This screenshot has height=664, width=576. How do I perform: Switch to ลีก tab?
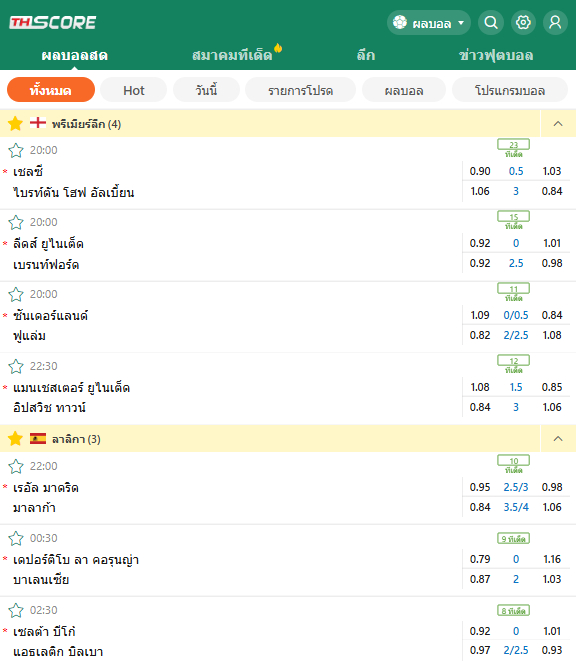pos(366,55)
